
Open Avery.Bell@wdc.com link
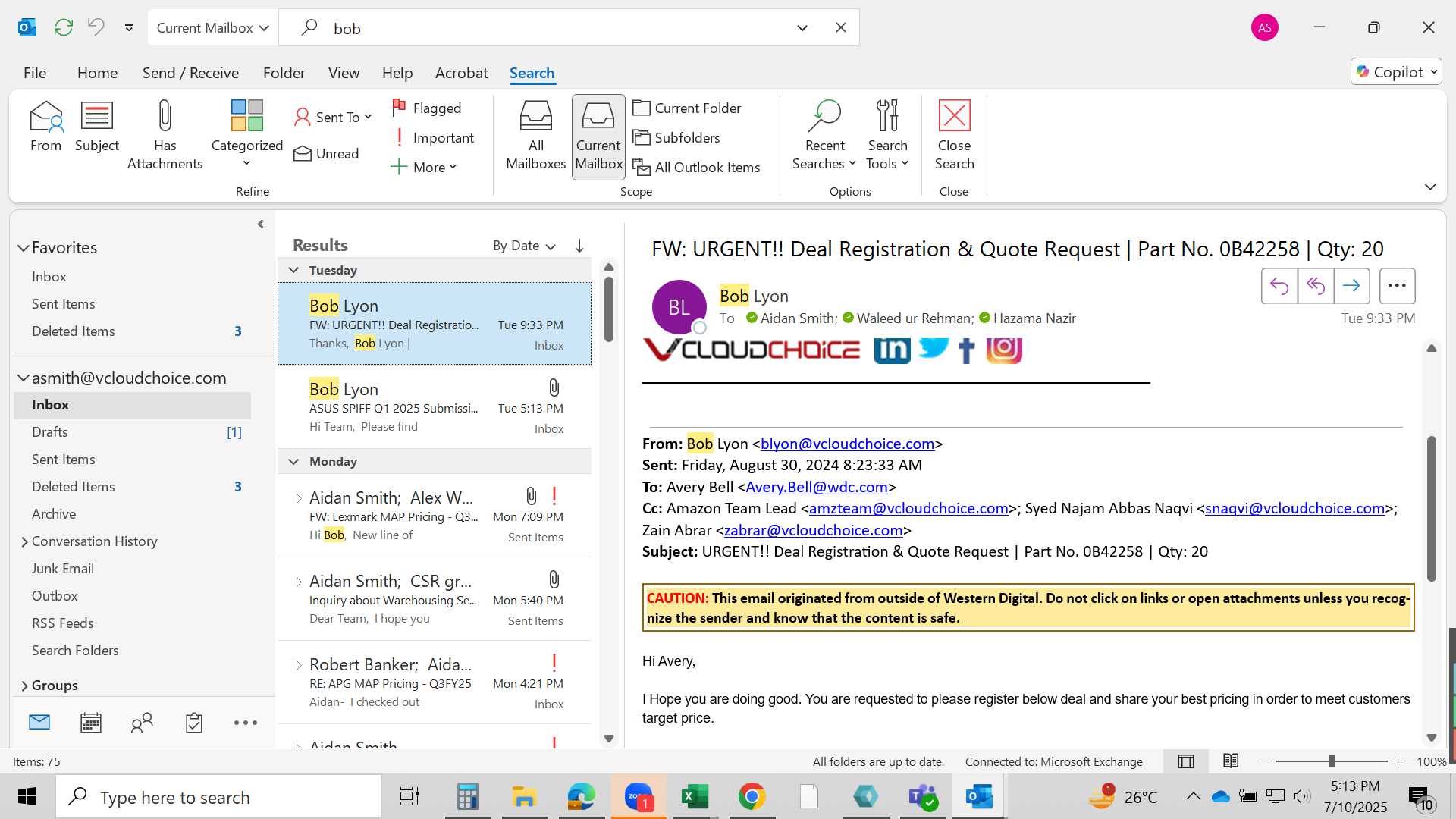(817, 487)
